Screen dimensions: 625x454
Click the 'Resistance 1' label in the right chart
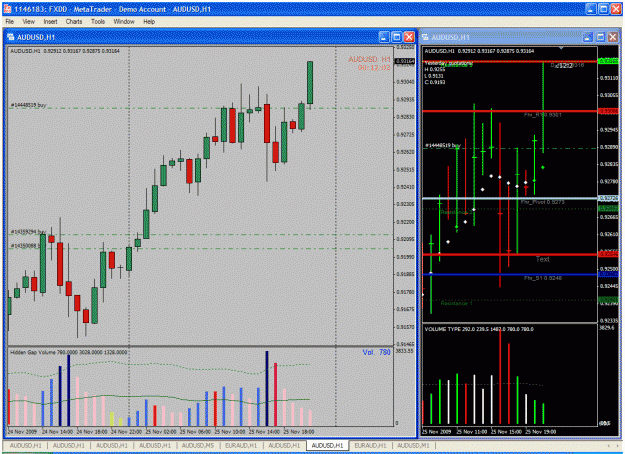(x=456, y=304)
